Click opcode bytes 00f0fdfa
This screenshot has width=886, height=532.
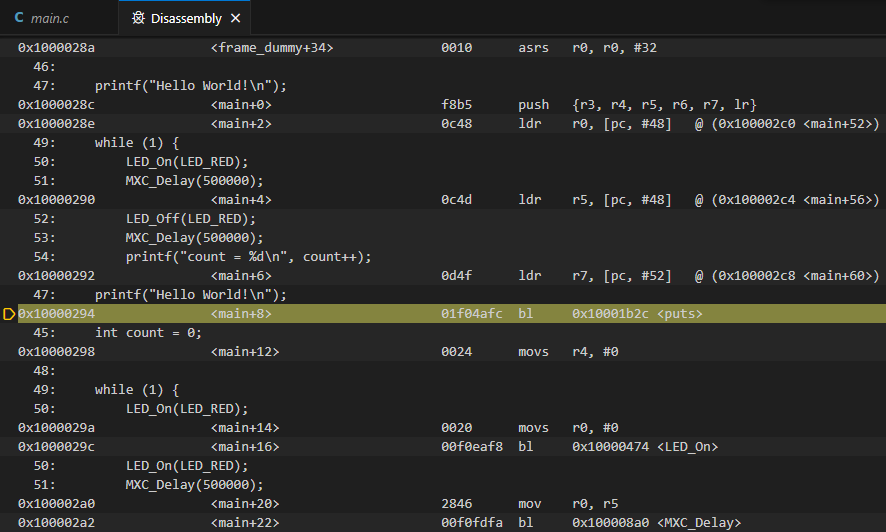[x=472, y=523]
